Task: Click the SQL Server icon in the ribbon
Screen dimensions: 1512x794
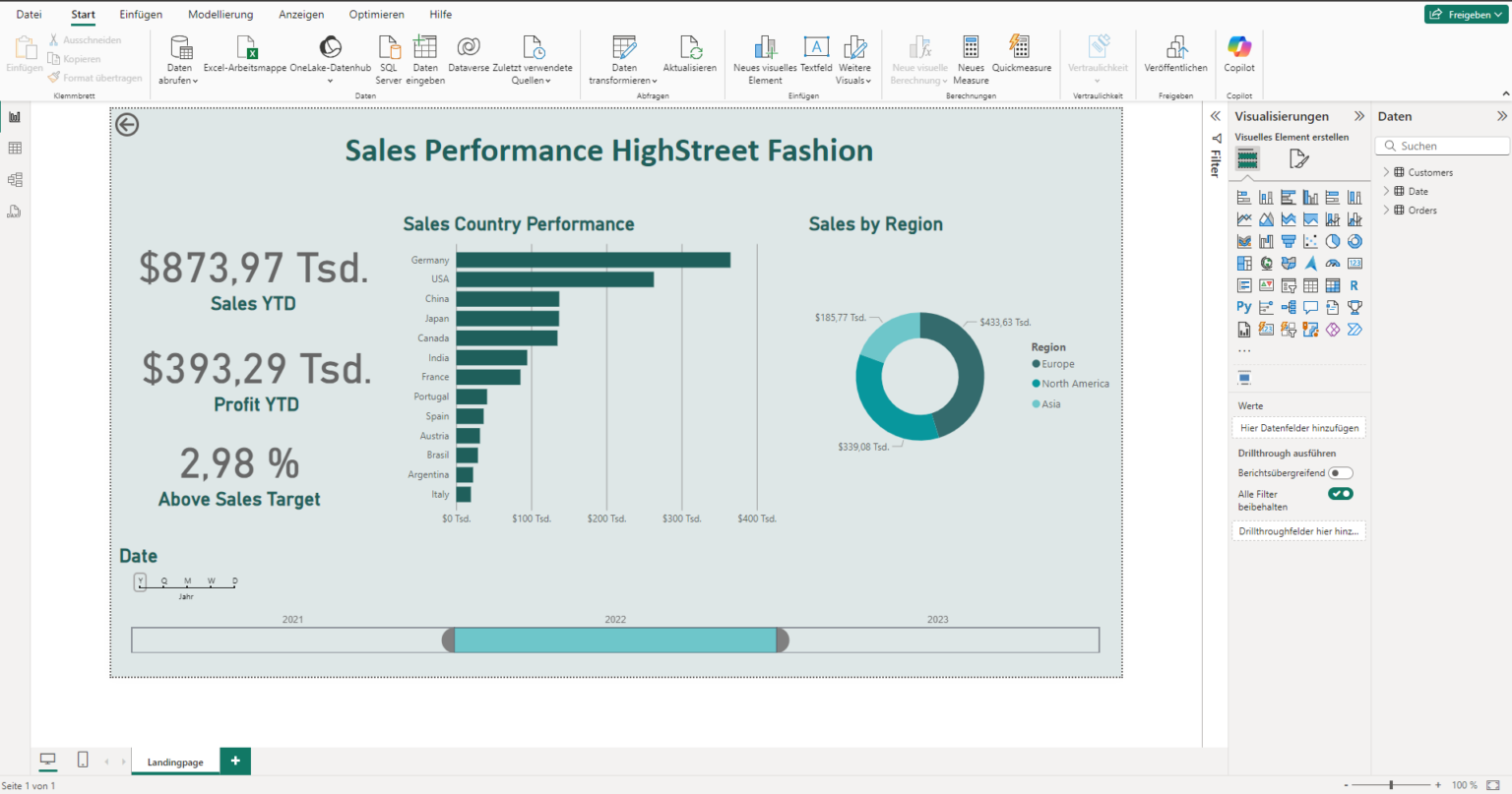Action: (389, 46)
